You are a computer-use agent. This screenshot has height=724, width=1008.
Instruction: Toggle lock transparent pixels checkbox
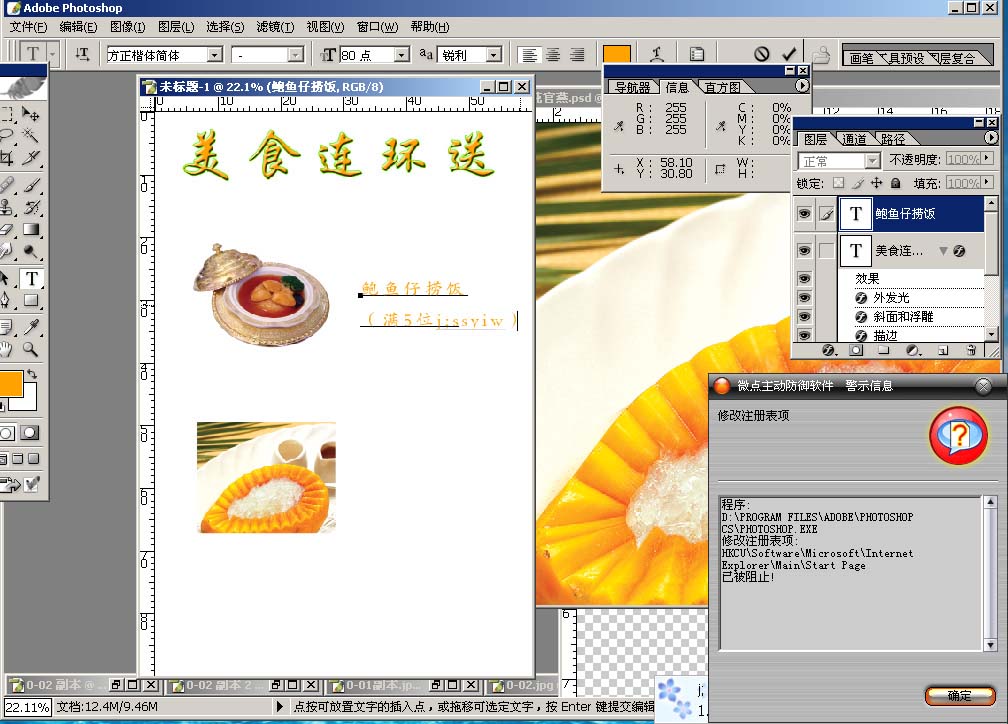[838, 183]
